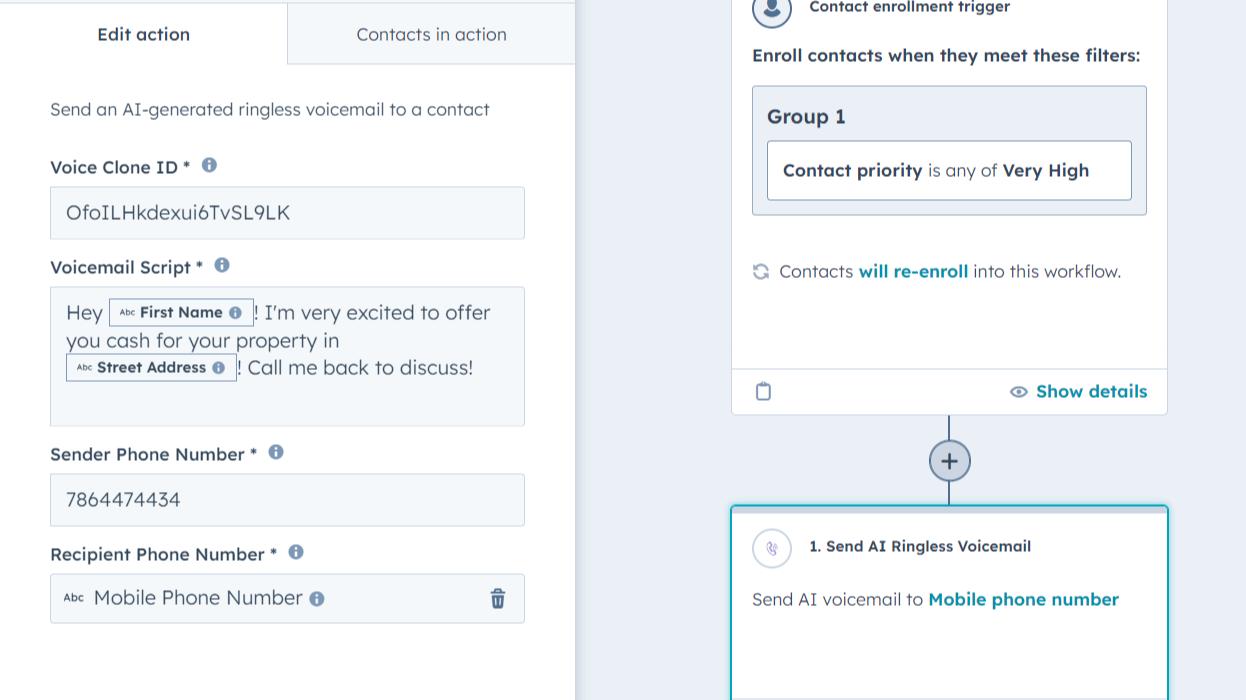1246x700 pixels.
Task: Click info icon beside Voicemail Script label
Action: [x=222, y=266]
